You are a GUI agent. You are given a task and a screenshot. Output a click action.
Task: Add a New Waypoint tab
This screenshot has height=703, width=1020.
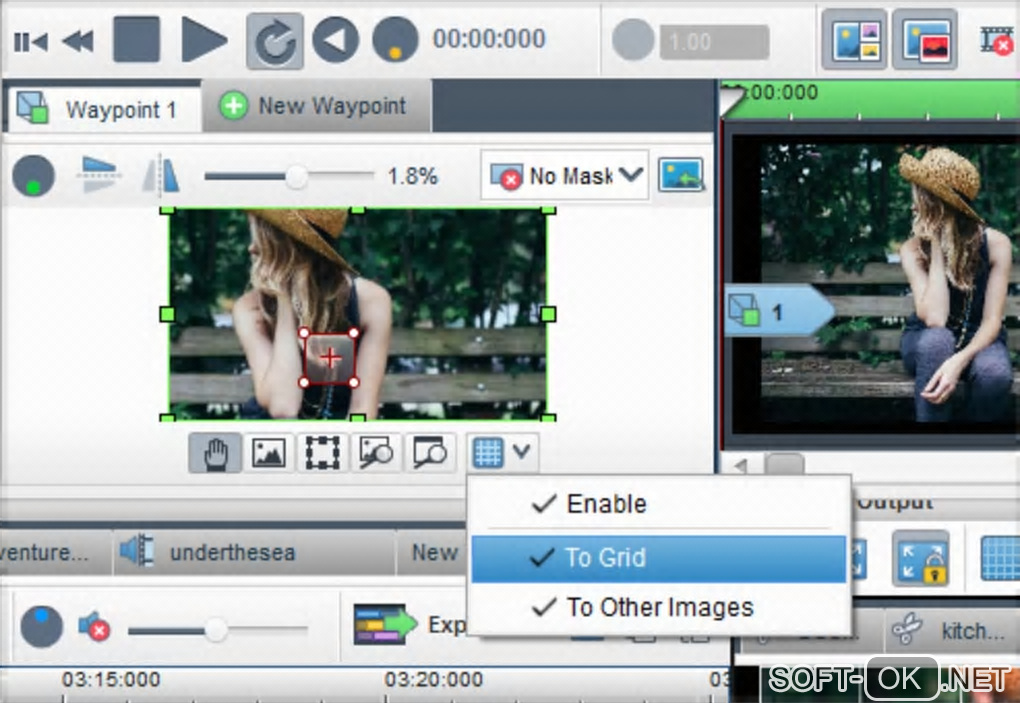click(x=316, y=105)
